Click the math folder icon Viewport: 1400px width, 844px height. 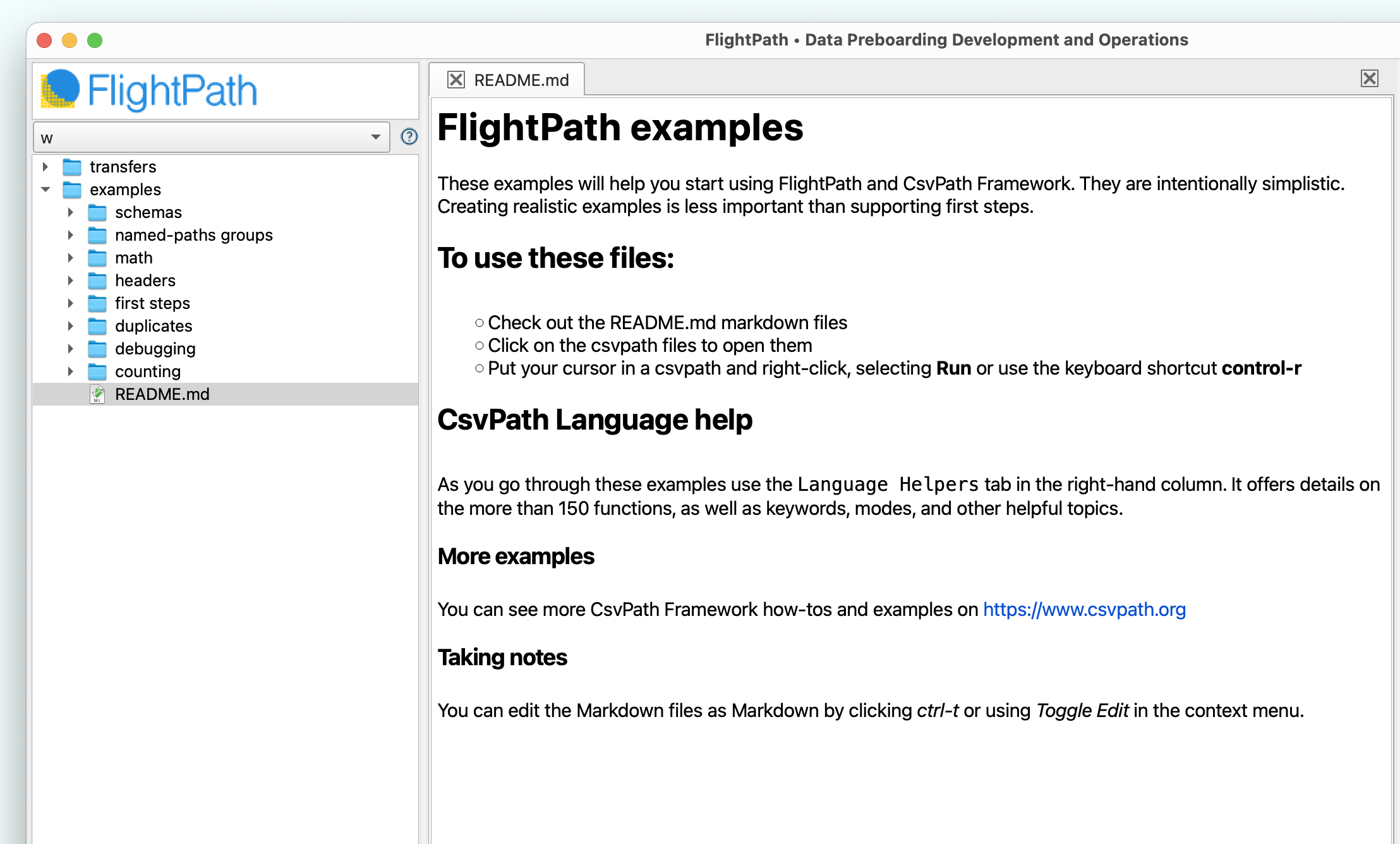(x=97, y=258)
